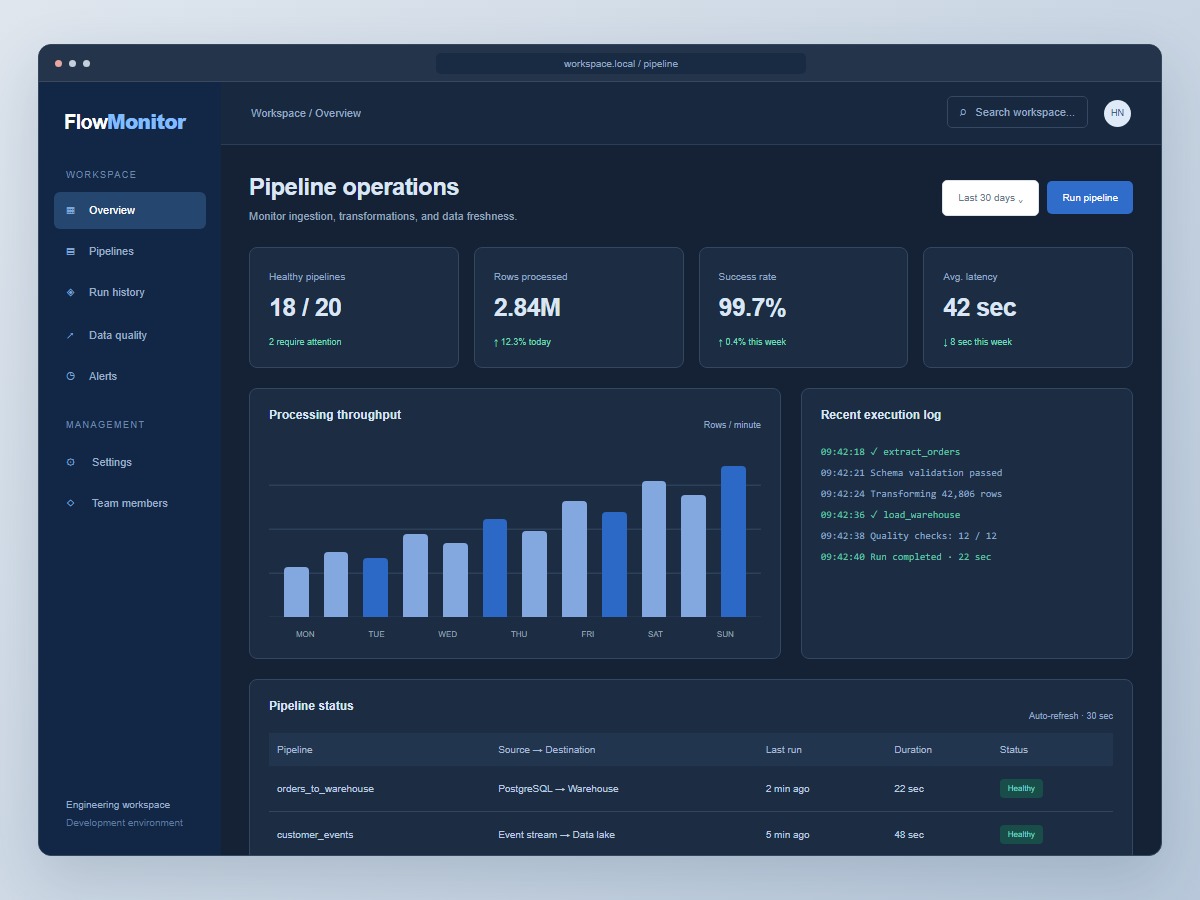This screenshot has width=1200, height=900.
Task: Open Settings in the Management group
Action: click(x=130, y=463)
